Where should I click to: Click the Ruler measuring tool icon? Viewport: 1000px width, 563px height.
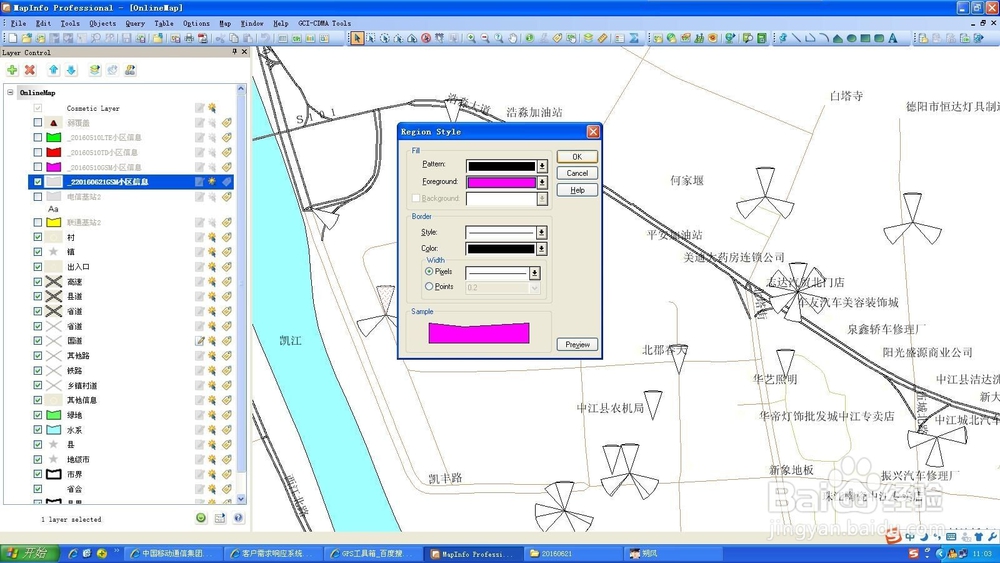(603, 38)
